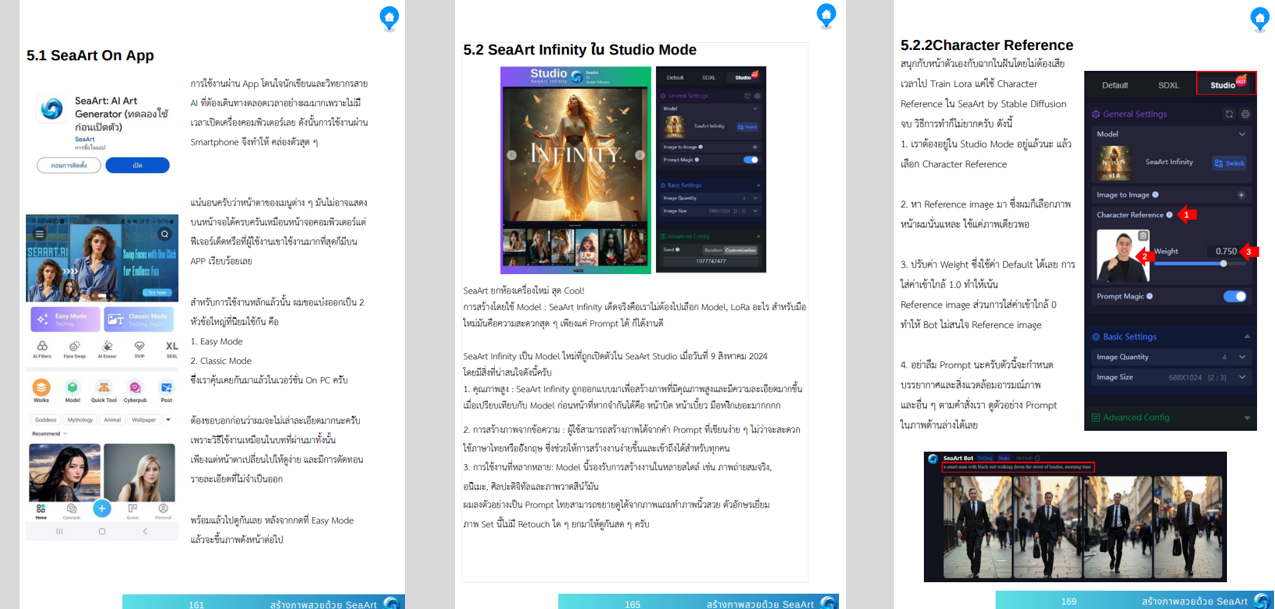Select the Mythology category tag
The width and height of the screenshot is (1275, 609).
click(80, 420)
